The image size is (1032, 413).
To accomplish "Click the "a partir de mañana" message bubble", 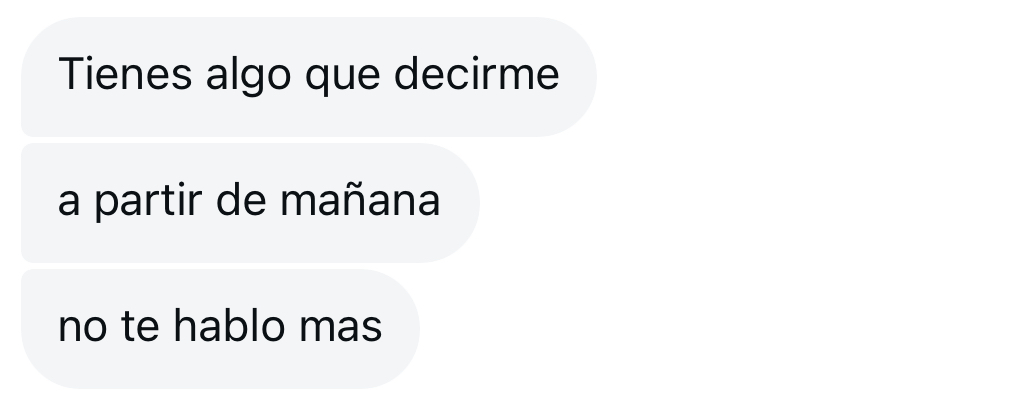I will [250, 203].
